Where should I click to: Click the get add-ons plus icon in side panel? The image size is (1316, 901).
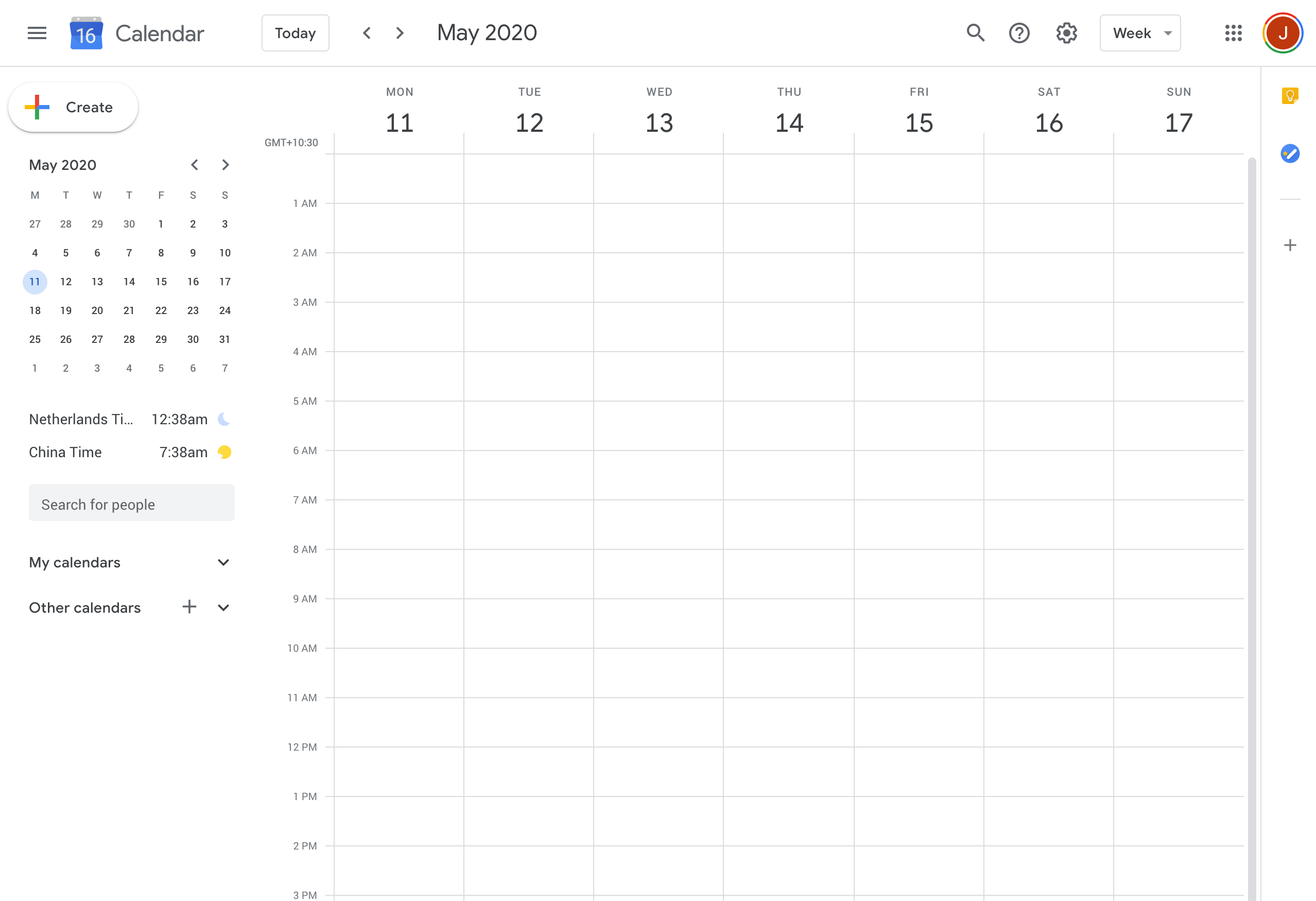1290,245
